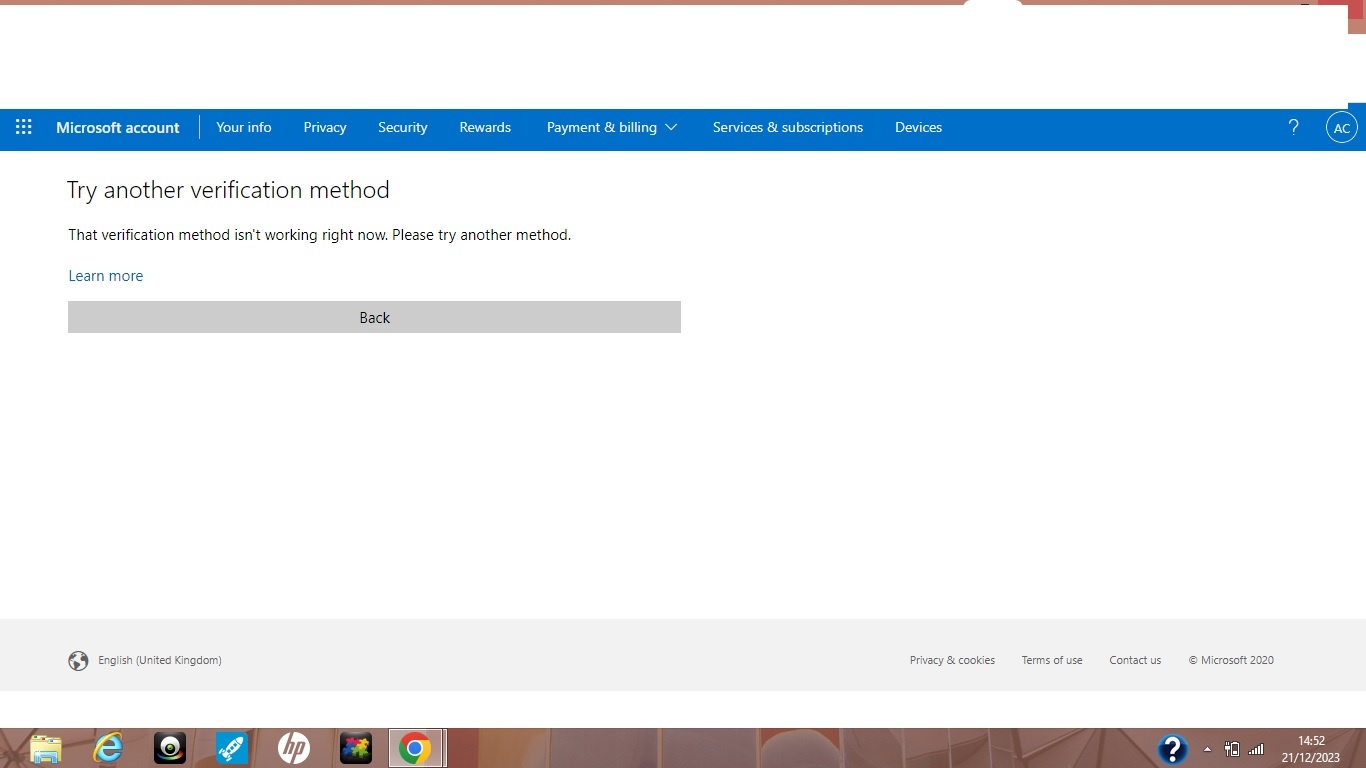Open the blue rocket app in taskbar
This screenshot has width=1366, height=768.
(x=232, y=748)
